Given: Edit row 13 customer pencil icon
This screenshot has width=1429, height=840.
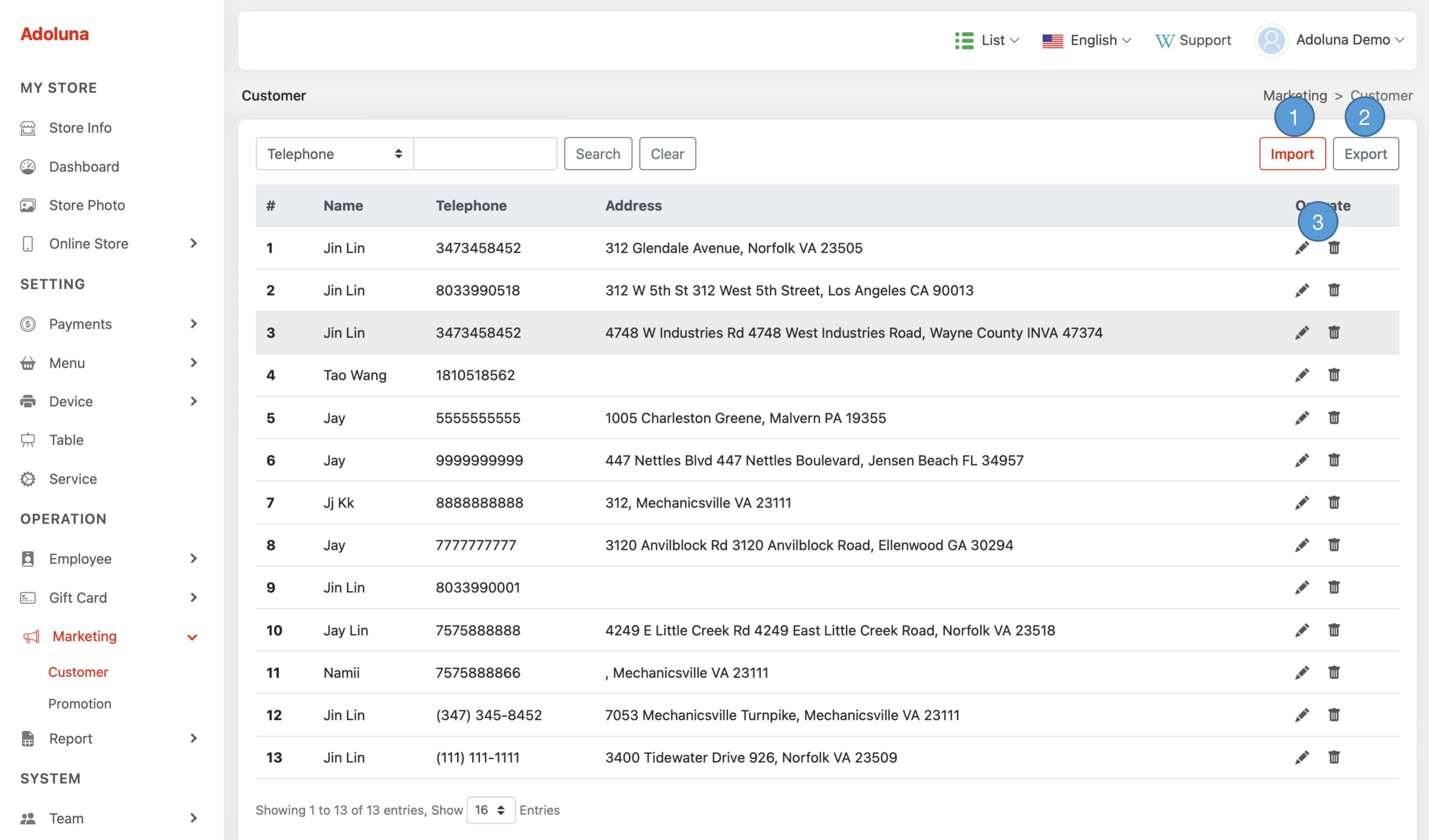Looking at the screenshot, I should click(x=1302, y=758).
